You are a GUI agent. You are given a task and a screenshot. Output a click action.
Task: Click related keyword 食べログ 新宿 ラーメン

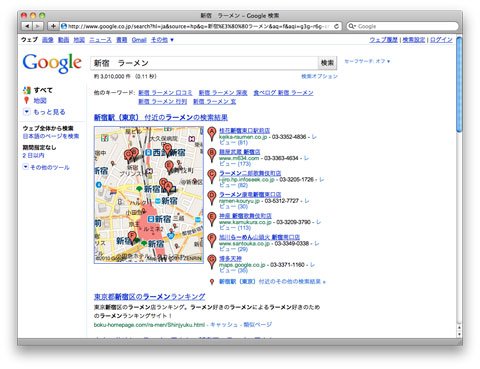coord(283,93)
